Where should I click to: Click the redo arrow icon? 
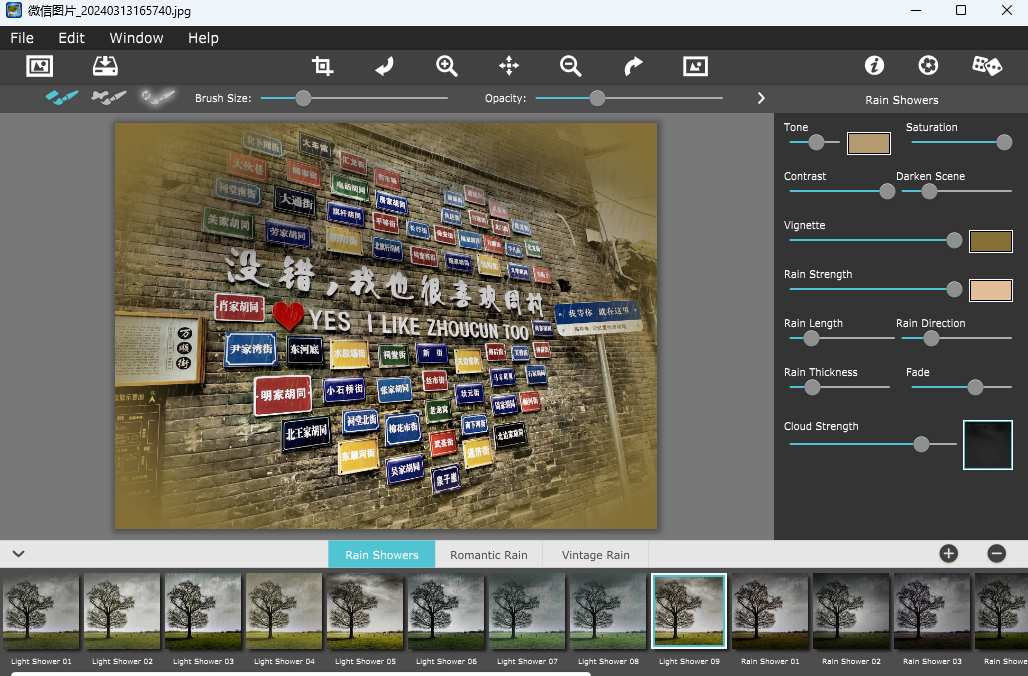point(633,66)
